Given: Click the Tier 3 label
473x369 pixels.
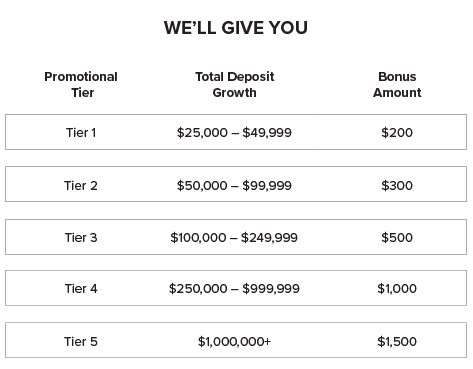Looking at the screenshot, I should (x=81, y=238).
